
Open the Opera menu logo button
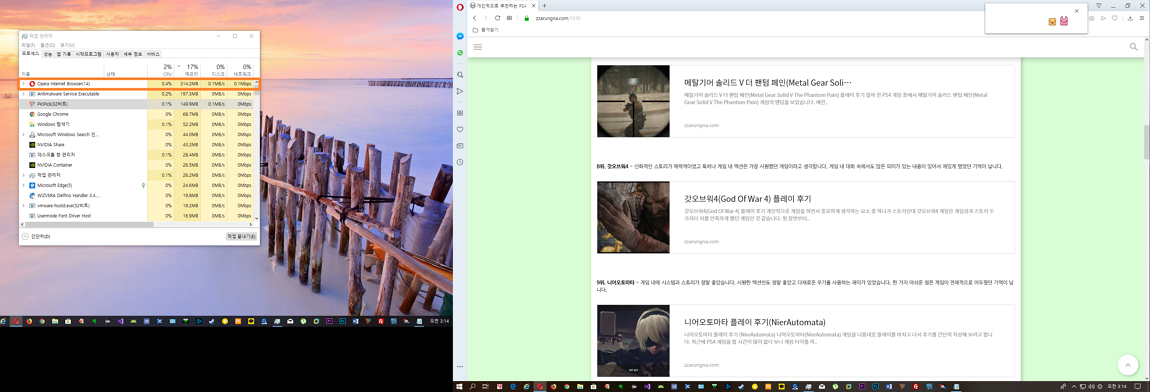(460, 6)
